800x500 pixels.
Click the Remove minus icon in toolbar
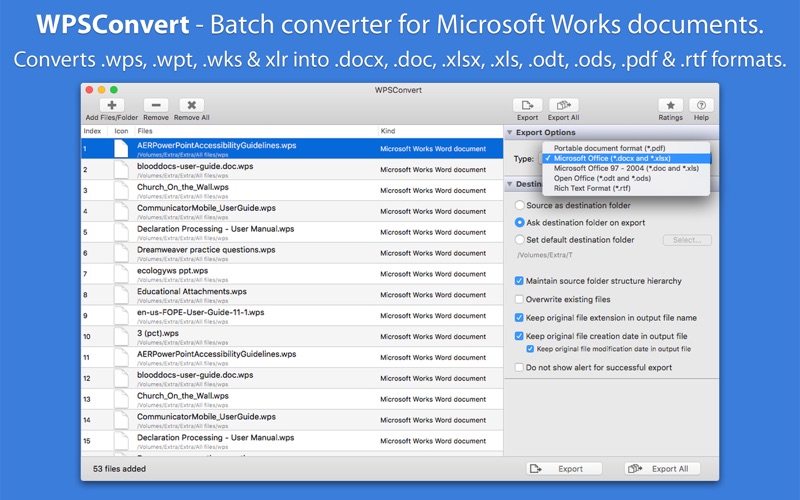coord(156,105)
